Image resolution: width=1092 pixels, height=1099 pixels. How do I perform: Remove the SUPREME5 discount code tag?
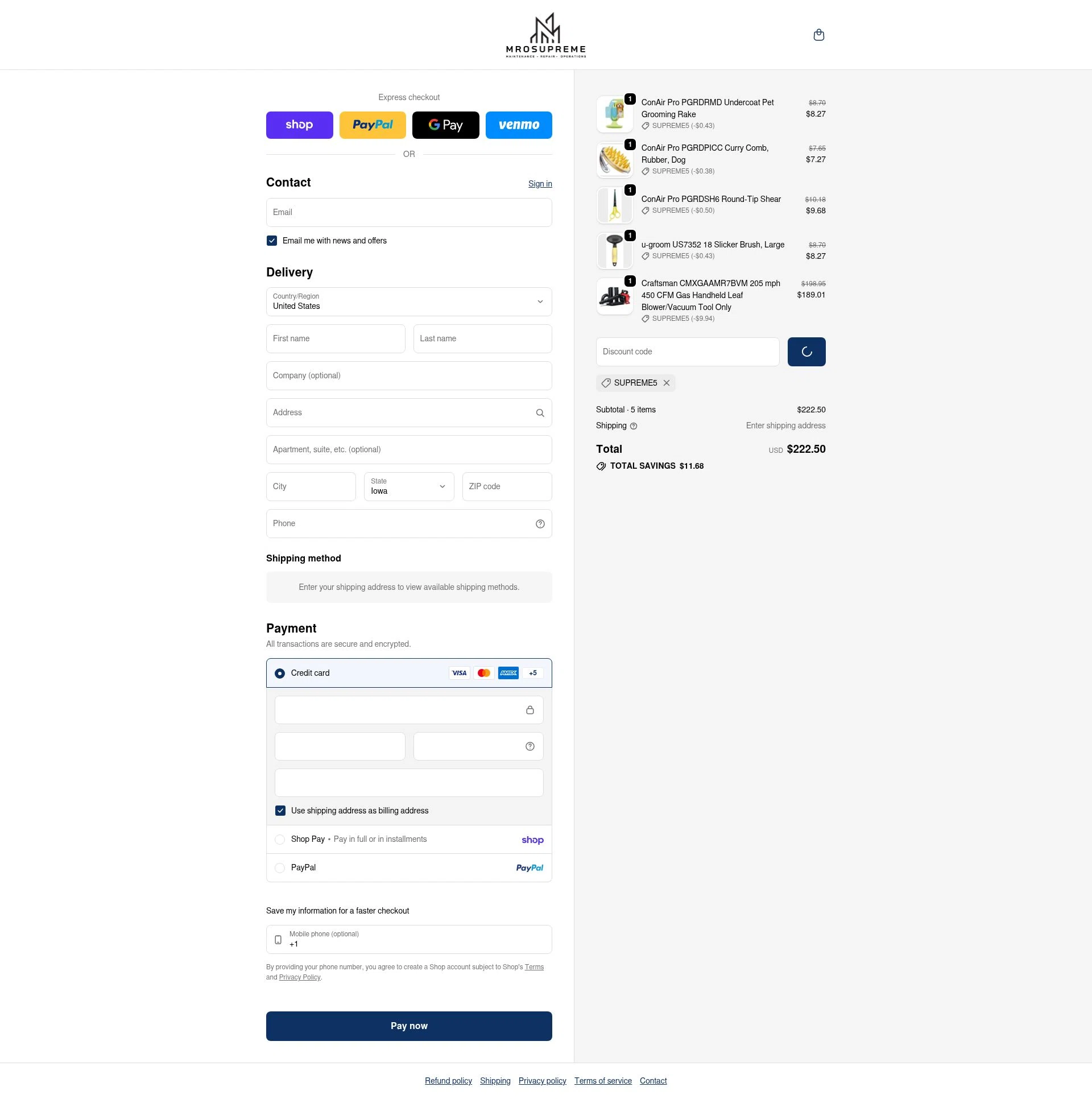point(667,383)
